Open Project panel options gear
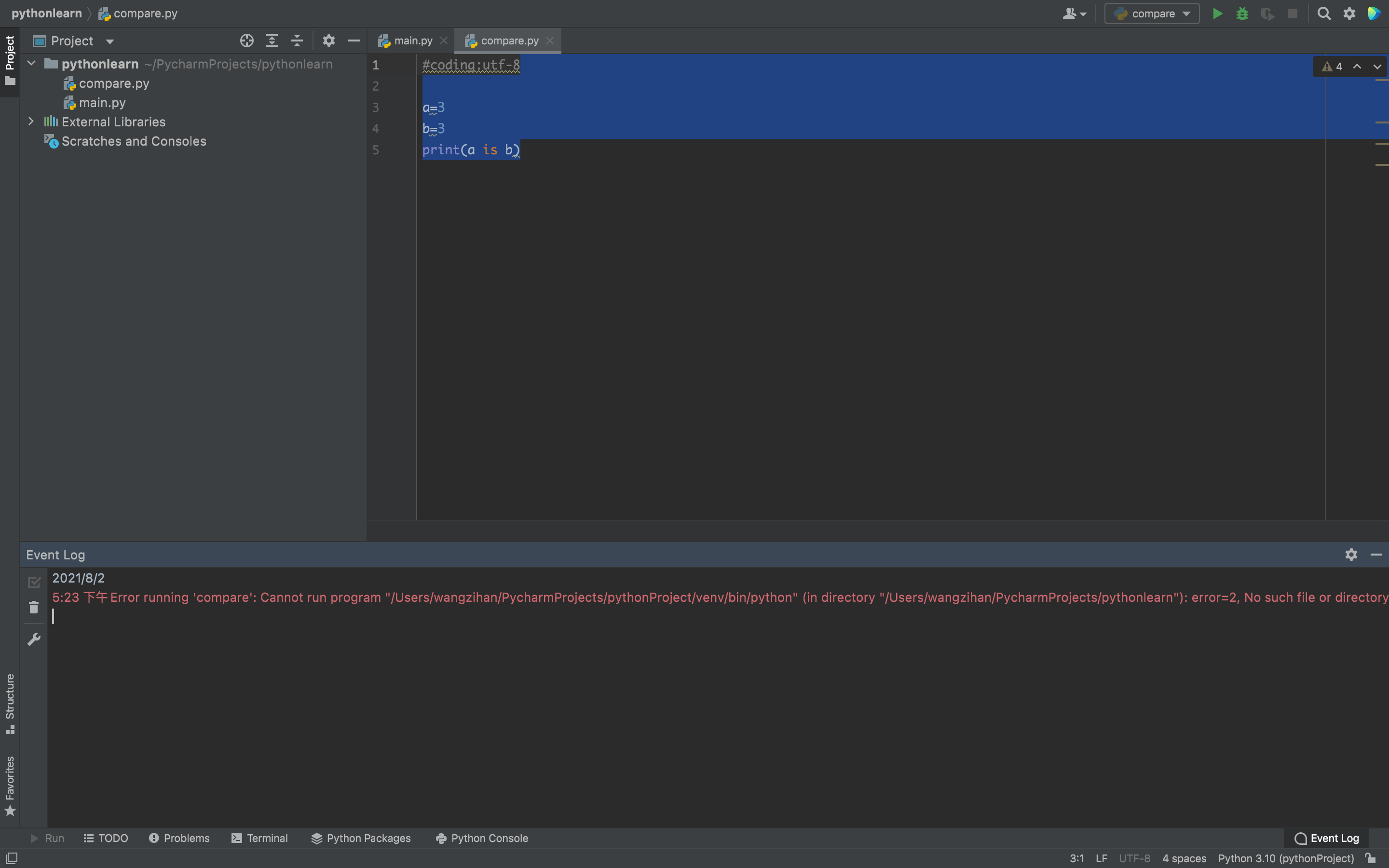1389x868 pixels. coord(328,41)
